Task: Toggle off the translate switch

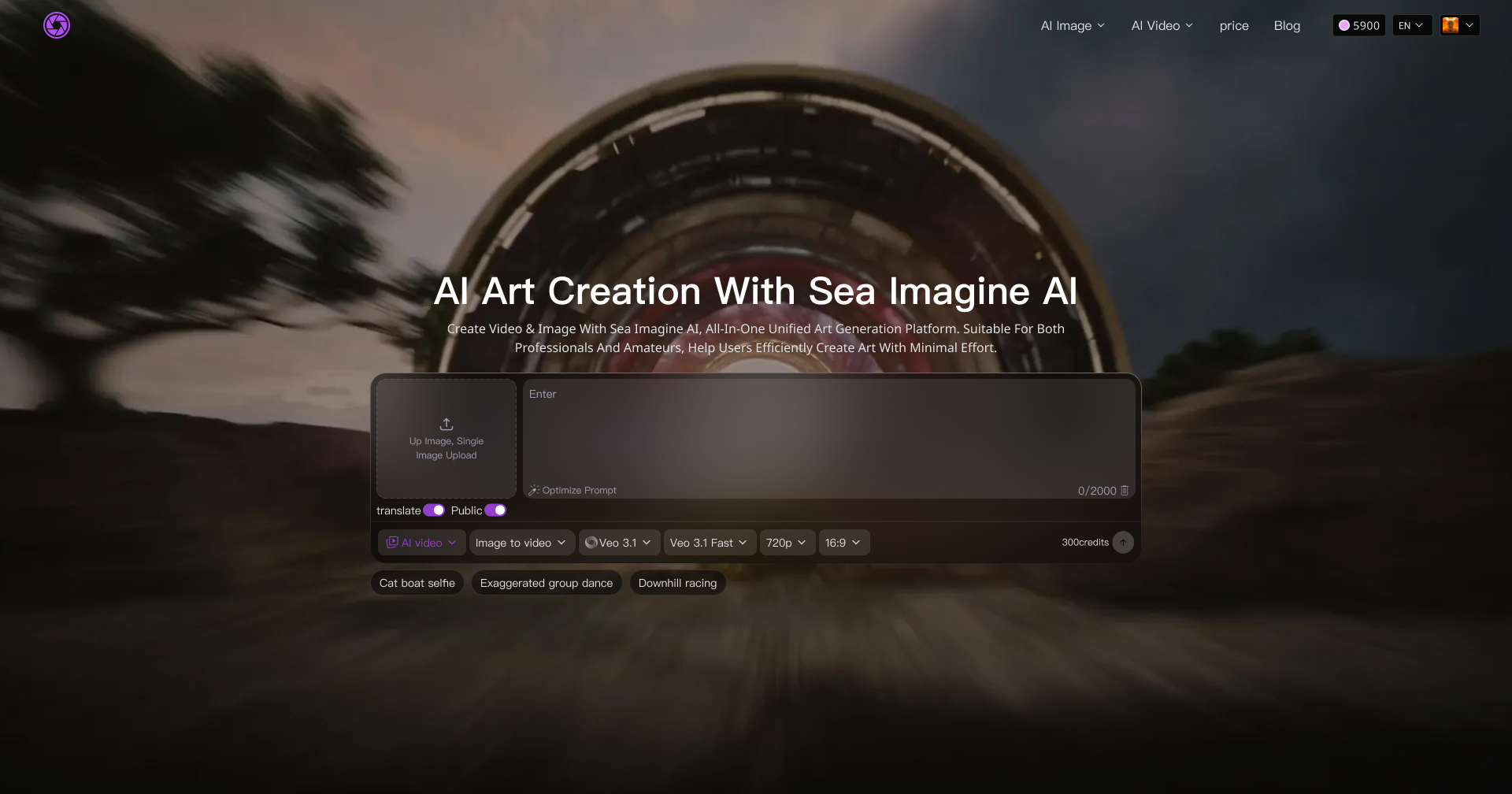Action: tap(433, 510)
